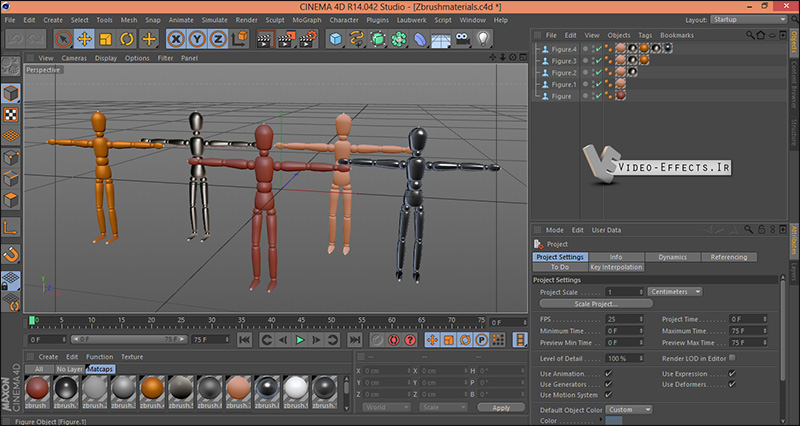
Task: Select the Matcaps material layer tab
Action: 100,369
